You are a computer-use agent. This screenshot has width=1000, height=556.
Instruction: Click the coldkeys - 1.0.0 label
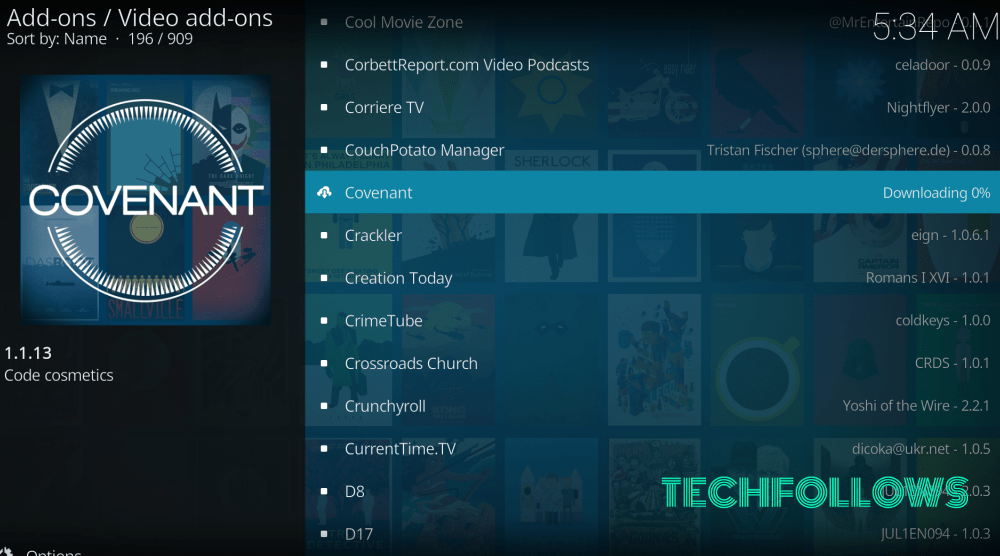click(x=943, y=320)
